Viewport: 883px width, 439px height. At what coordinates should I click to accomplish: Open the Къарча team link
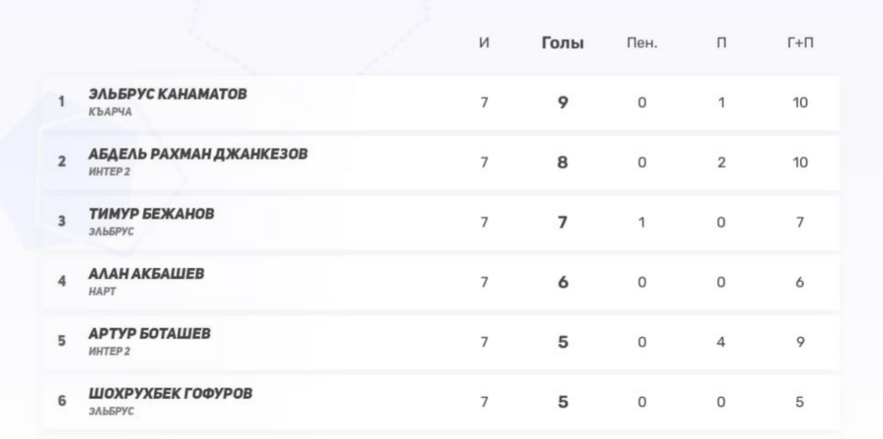(110, 112)
